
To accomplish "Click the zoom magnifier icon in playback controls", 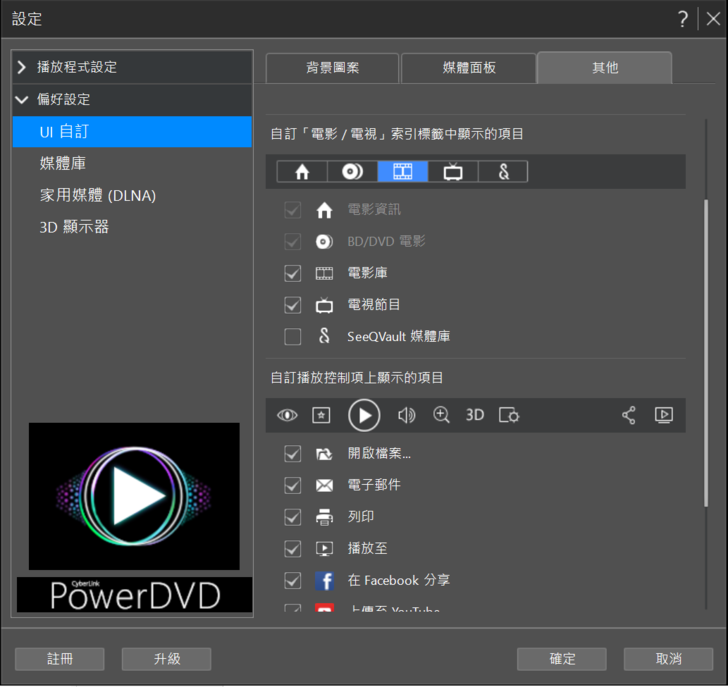I will click(441, 415).
